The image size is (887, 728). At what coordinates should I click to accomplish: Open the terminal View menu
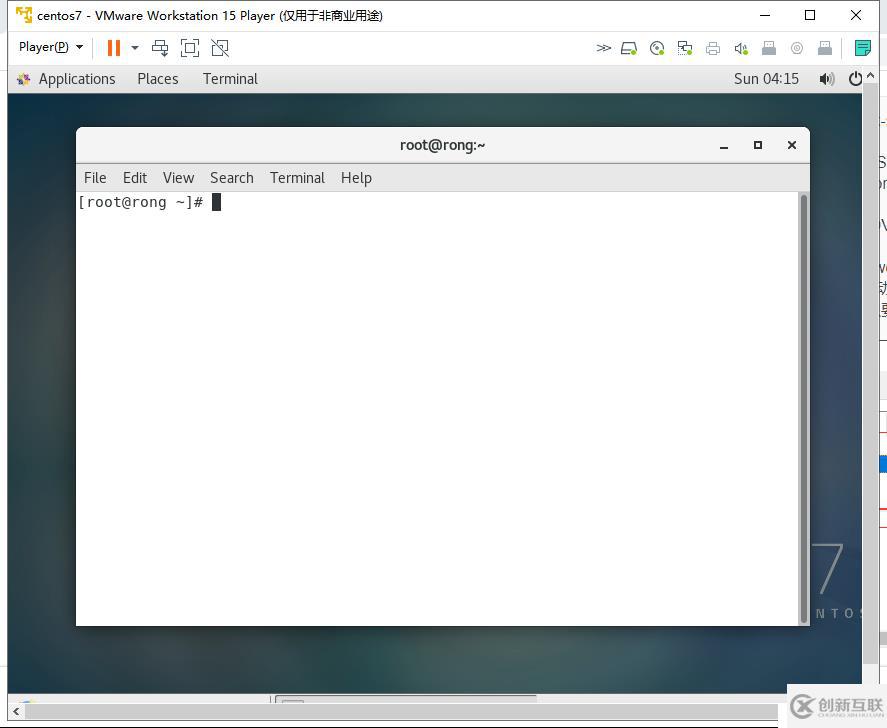click(x=178, y=178)
